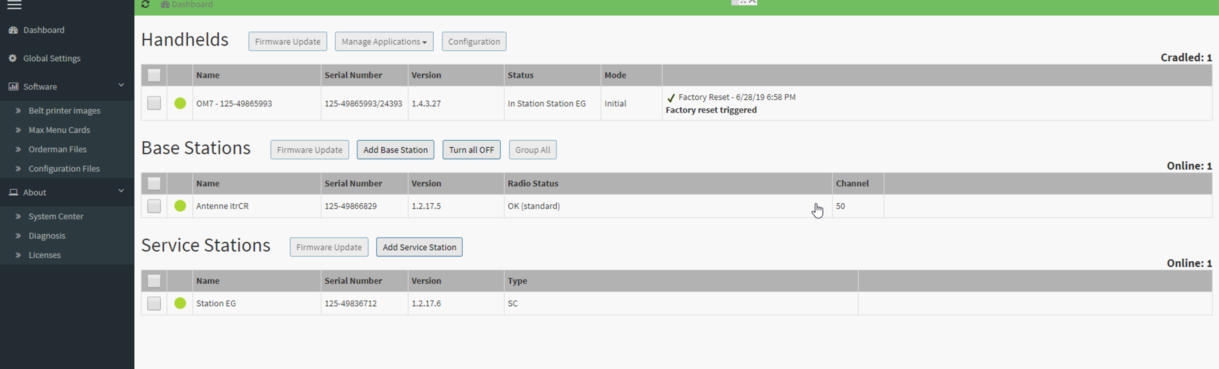
Task: Click chevron icon beside Belt printer images
Action: coord(18,111)
